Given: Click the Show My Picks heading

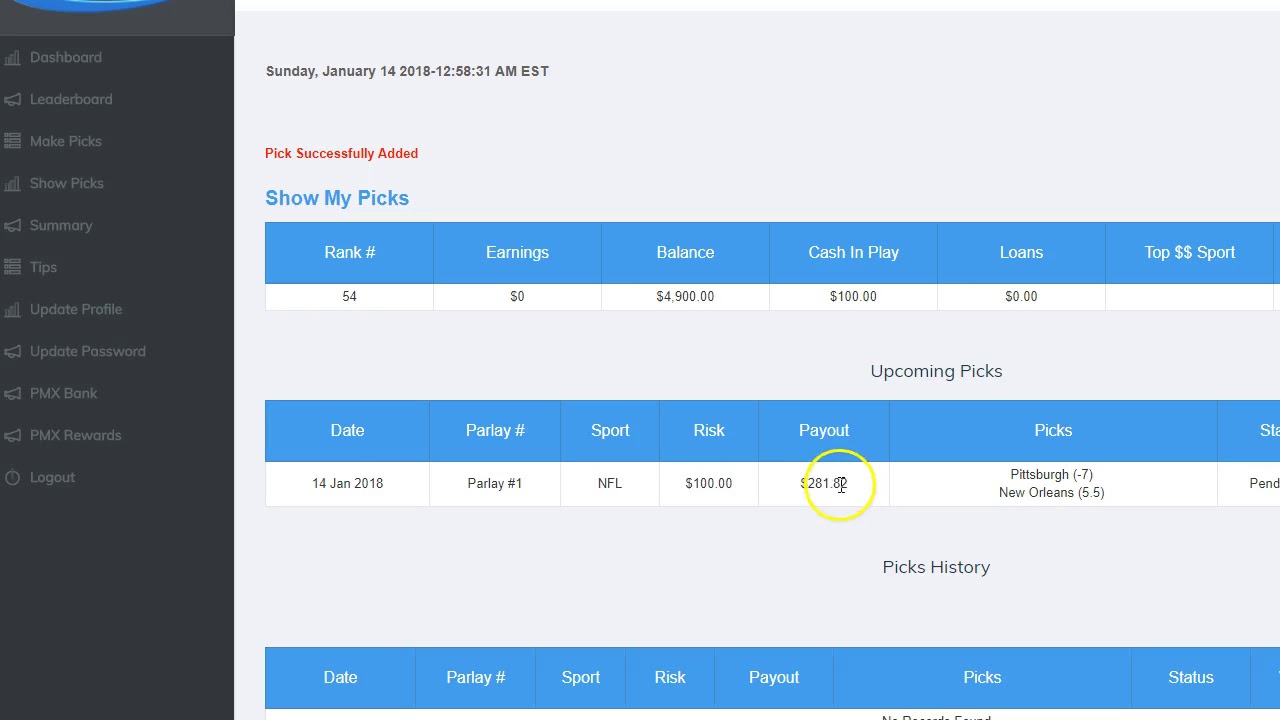Looking at the screenshot, I should [x=337, y=198].
